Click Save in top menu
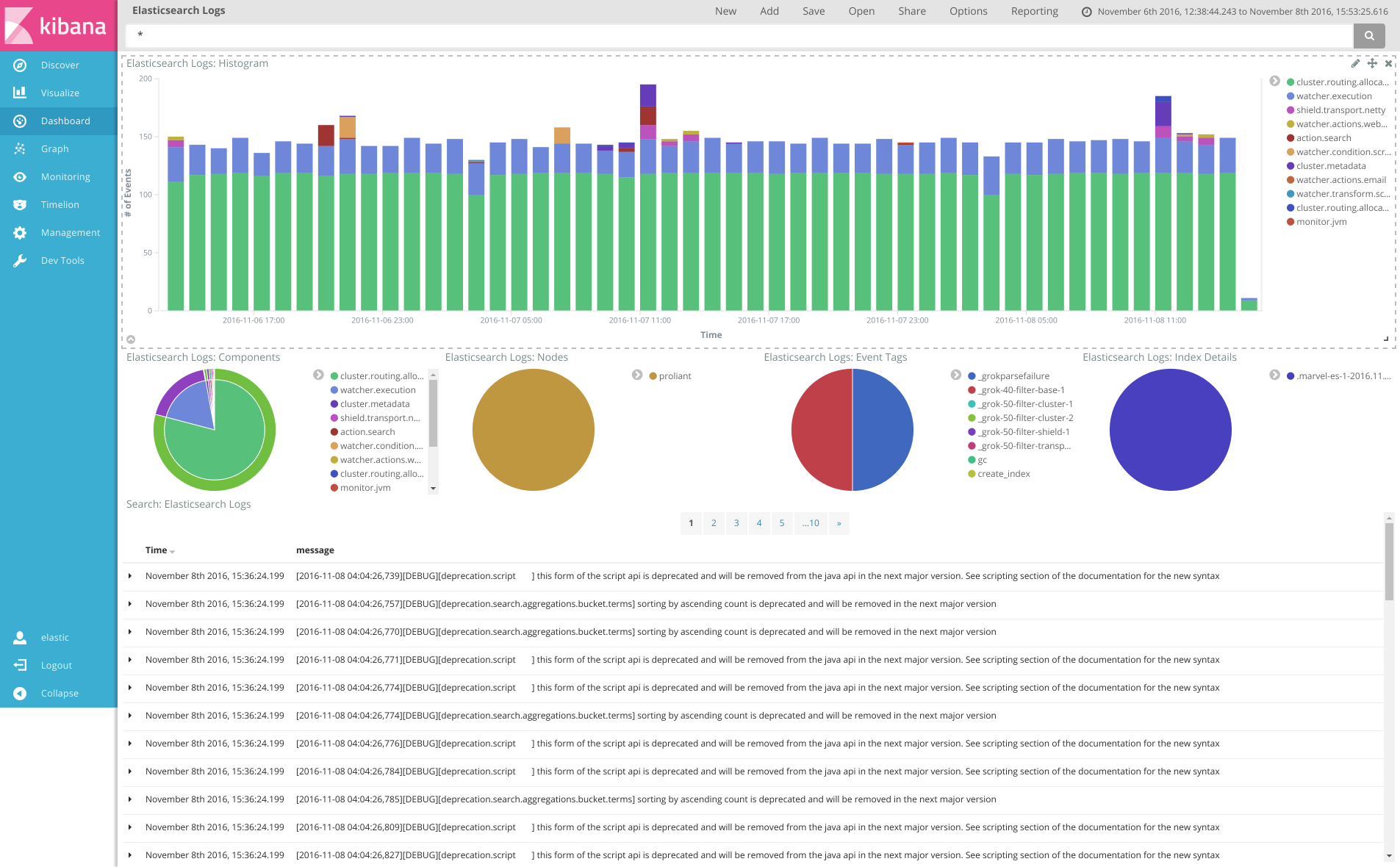The image size is (1400, 867). tap(814, 11)
